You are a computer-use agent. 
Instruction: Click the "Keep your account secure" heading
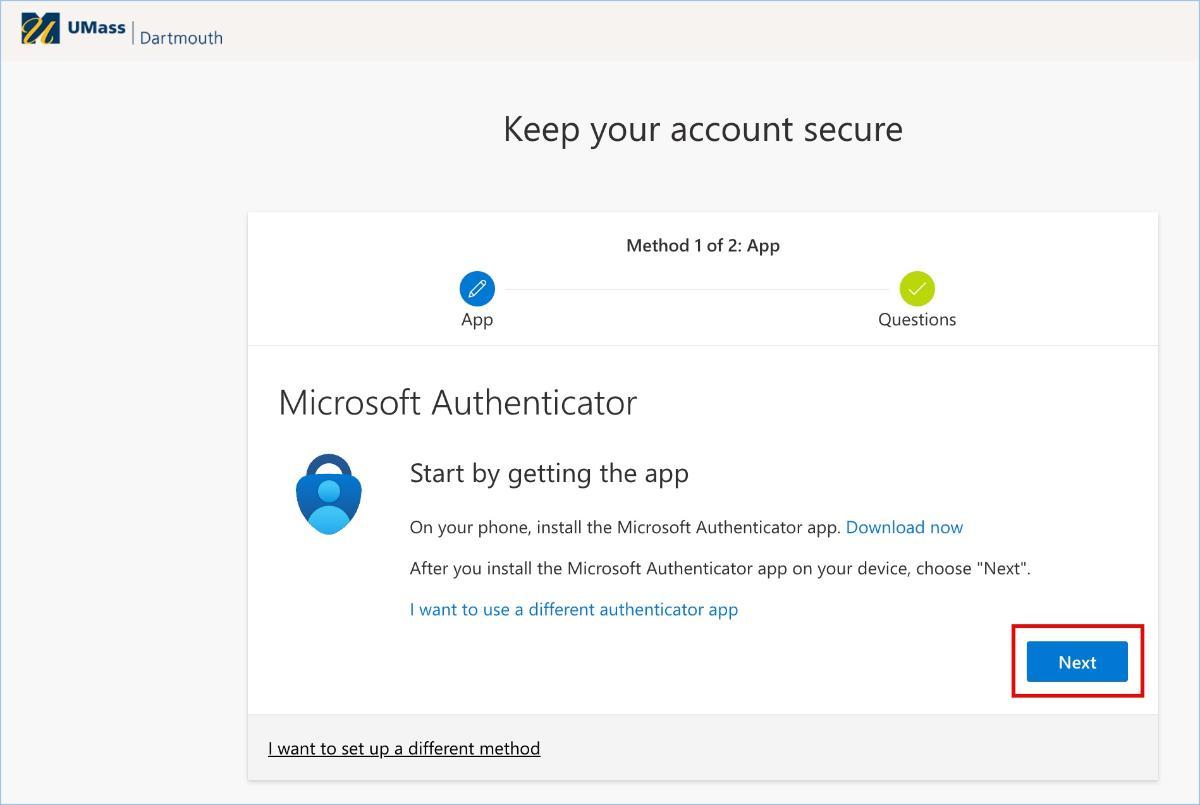(x=702, y=129)
